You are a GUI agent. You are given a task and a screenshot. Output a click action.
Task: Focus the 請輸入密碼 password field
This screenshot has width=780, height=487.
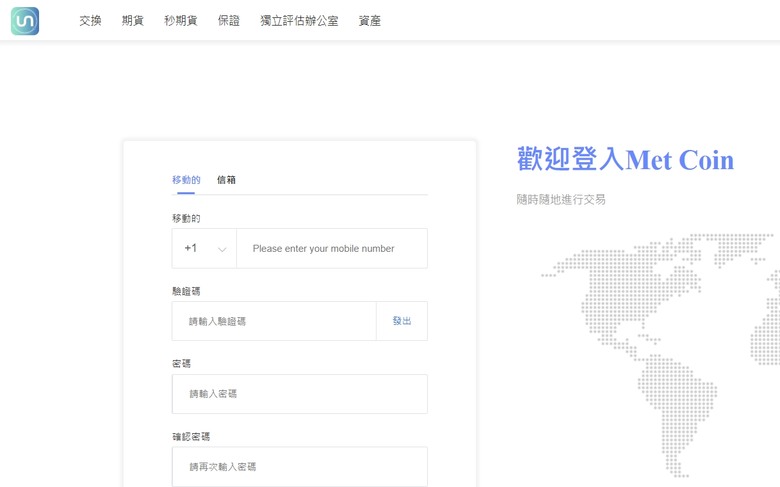coord(299,394)
